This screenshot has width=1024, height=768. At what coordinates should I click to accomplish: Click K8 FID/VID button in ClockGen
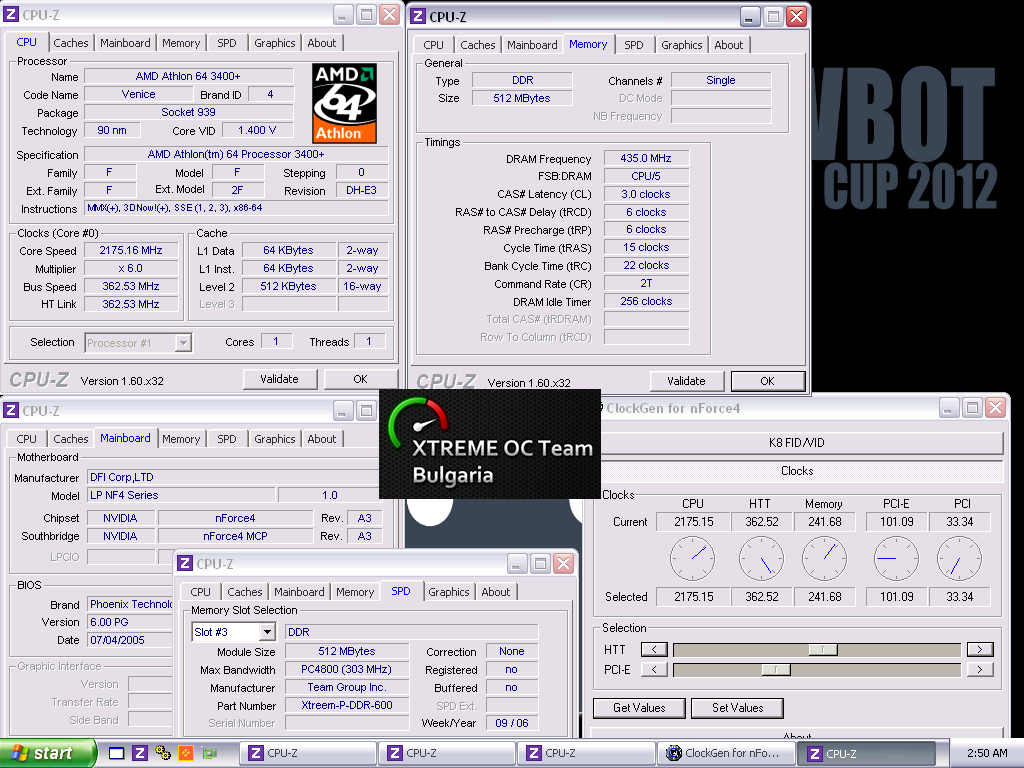coord(797,443)
